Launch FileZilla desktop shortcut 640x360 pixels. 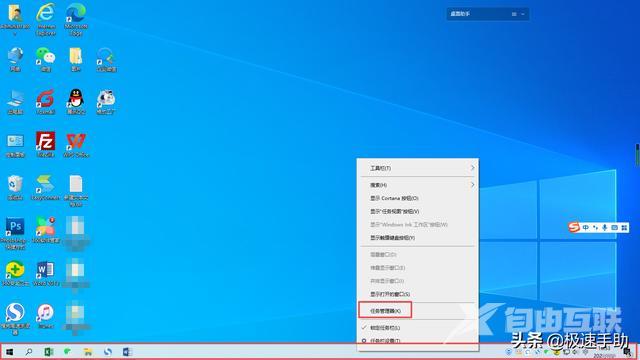coord(45,144)
